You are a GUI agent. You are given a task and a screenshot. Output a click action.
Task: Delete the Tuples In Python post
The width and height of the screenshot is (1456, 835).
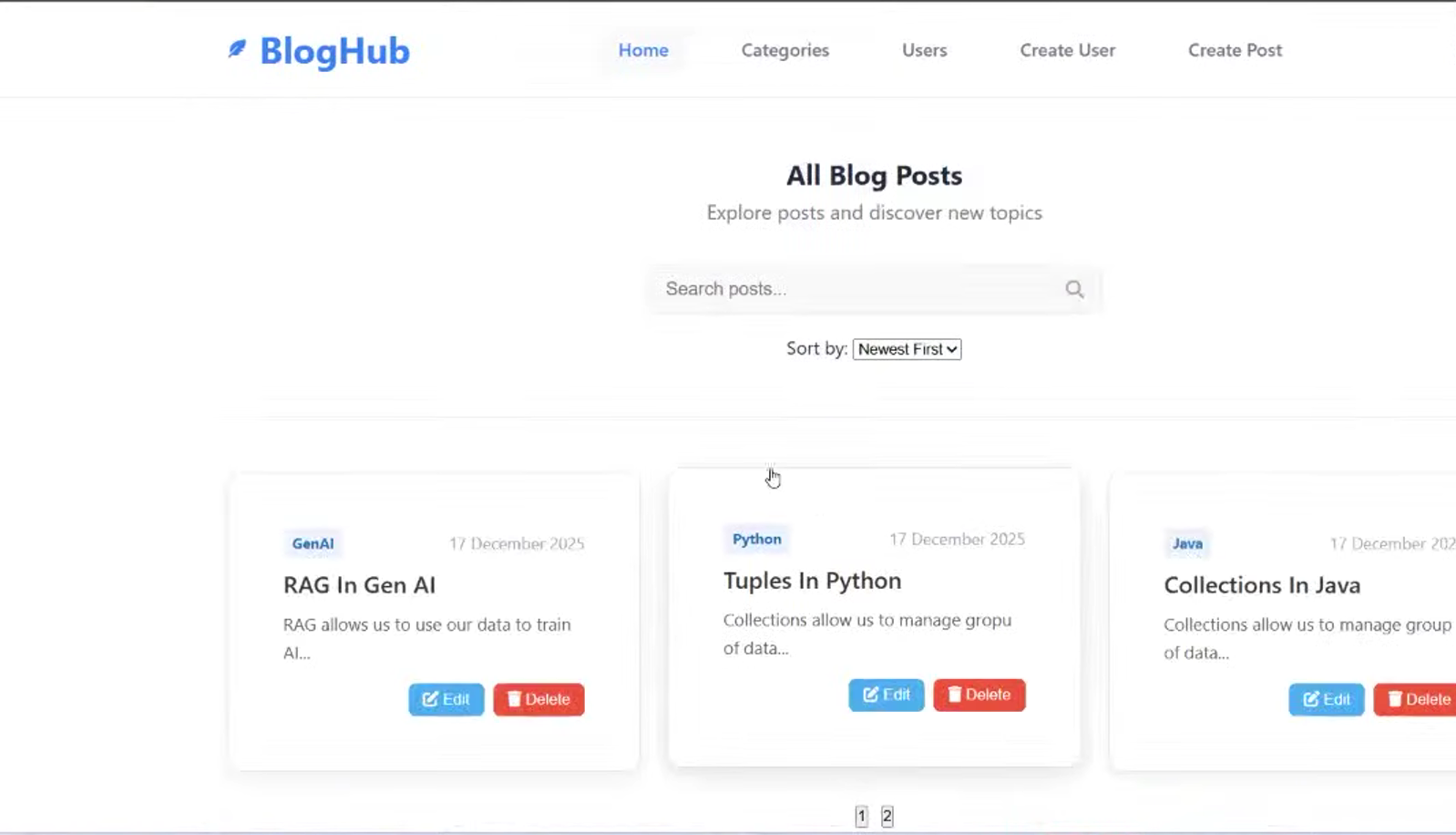tap(979, 695)
